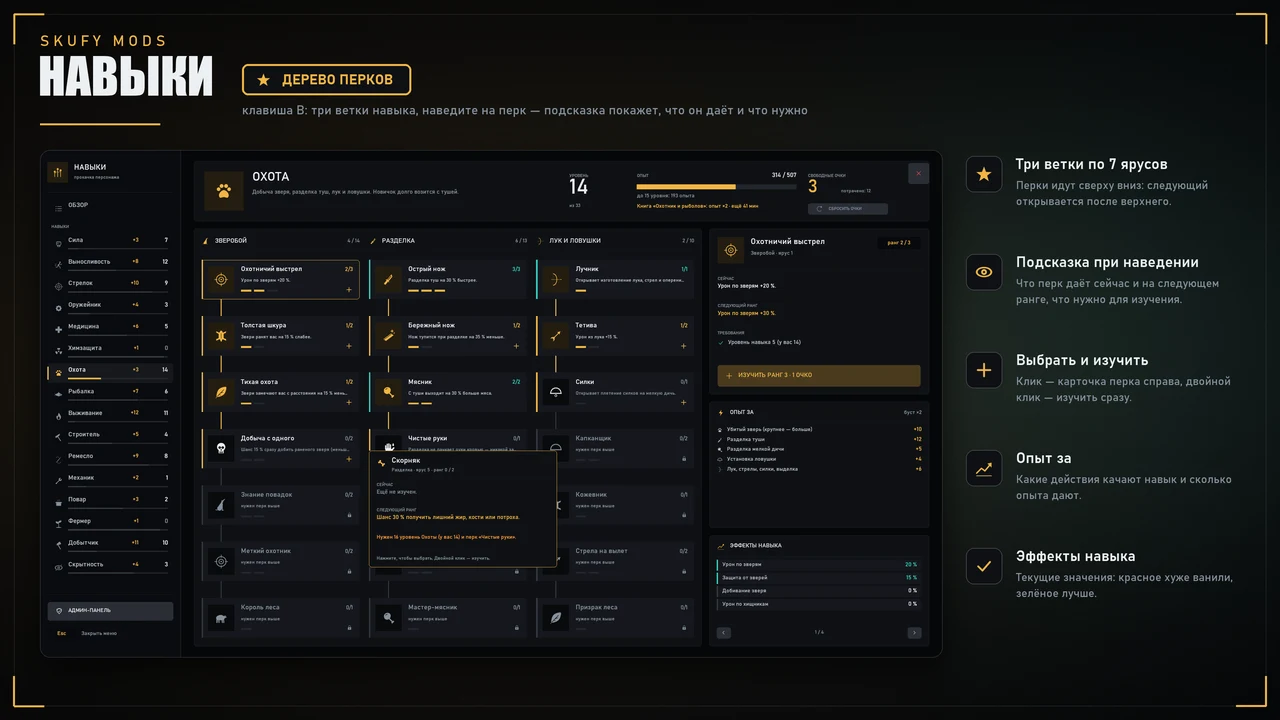Click the Лучник bow icon
Screen dimensions: 1280x720
[x=555, y=280]
